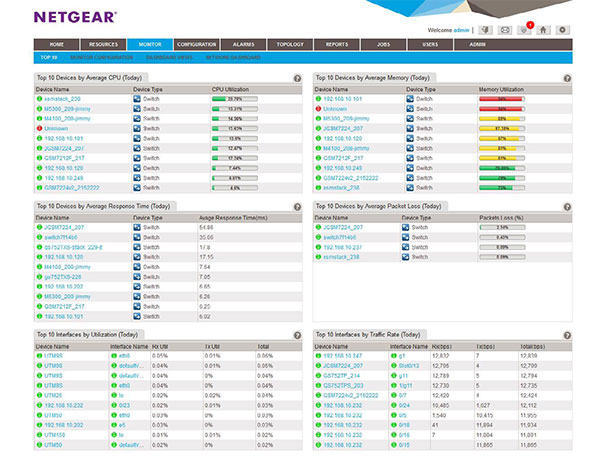The height and width of the screenshot is (461, 600).
Task: Select the MONITOR main menu tab
Action: [x=150, y=44]
